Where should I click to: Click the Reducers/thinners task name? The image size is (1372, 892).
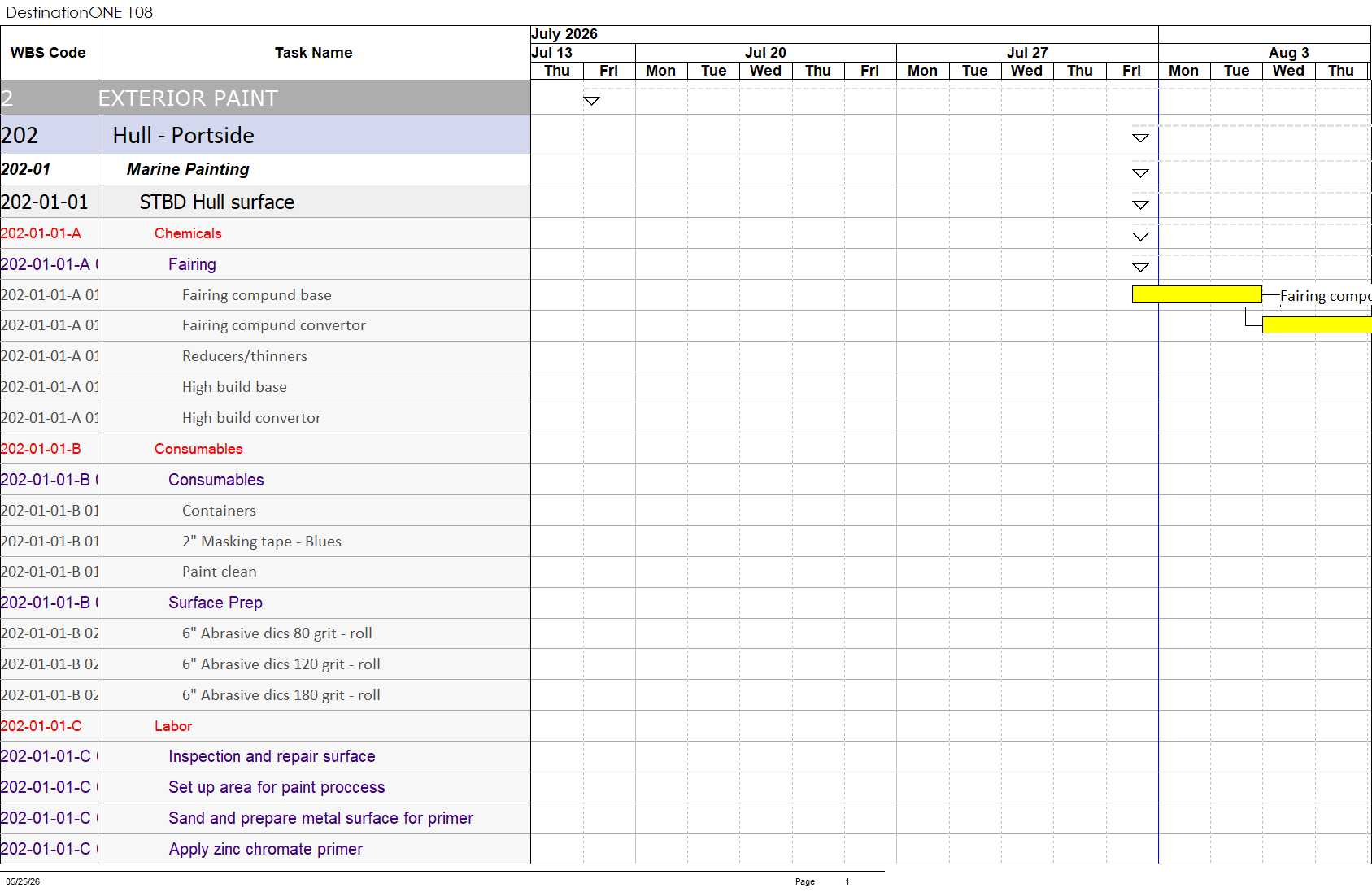coord(245,356)
